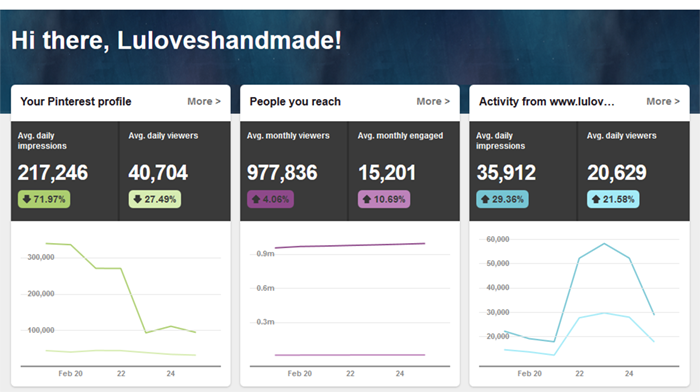
Task: Click the peak of the teal activity line
Action: click(604, 243)
